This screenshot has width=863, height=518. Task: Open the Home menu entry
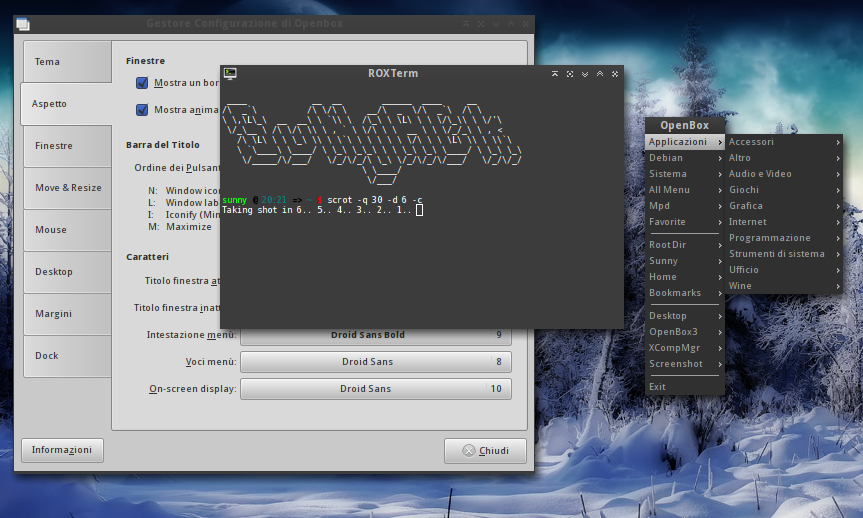pyautogui.click(x=685, y=277)
